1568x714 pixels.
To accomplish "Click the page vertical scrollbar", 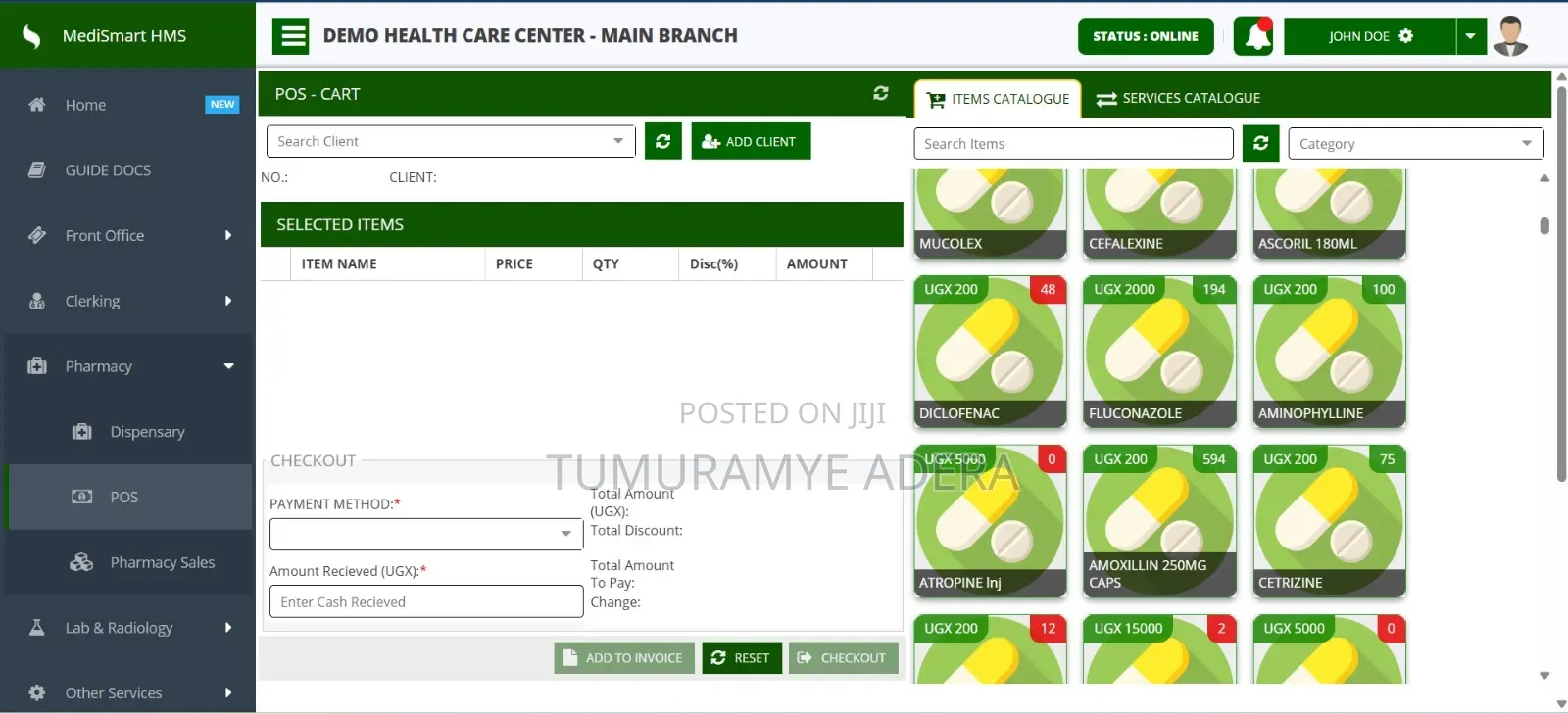I will pyautogui.click(x=1561, y=284).
